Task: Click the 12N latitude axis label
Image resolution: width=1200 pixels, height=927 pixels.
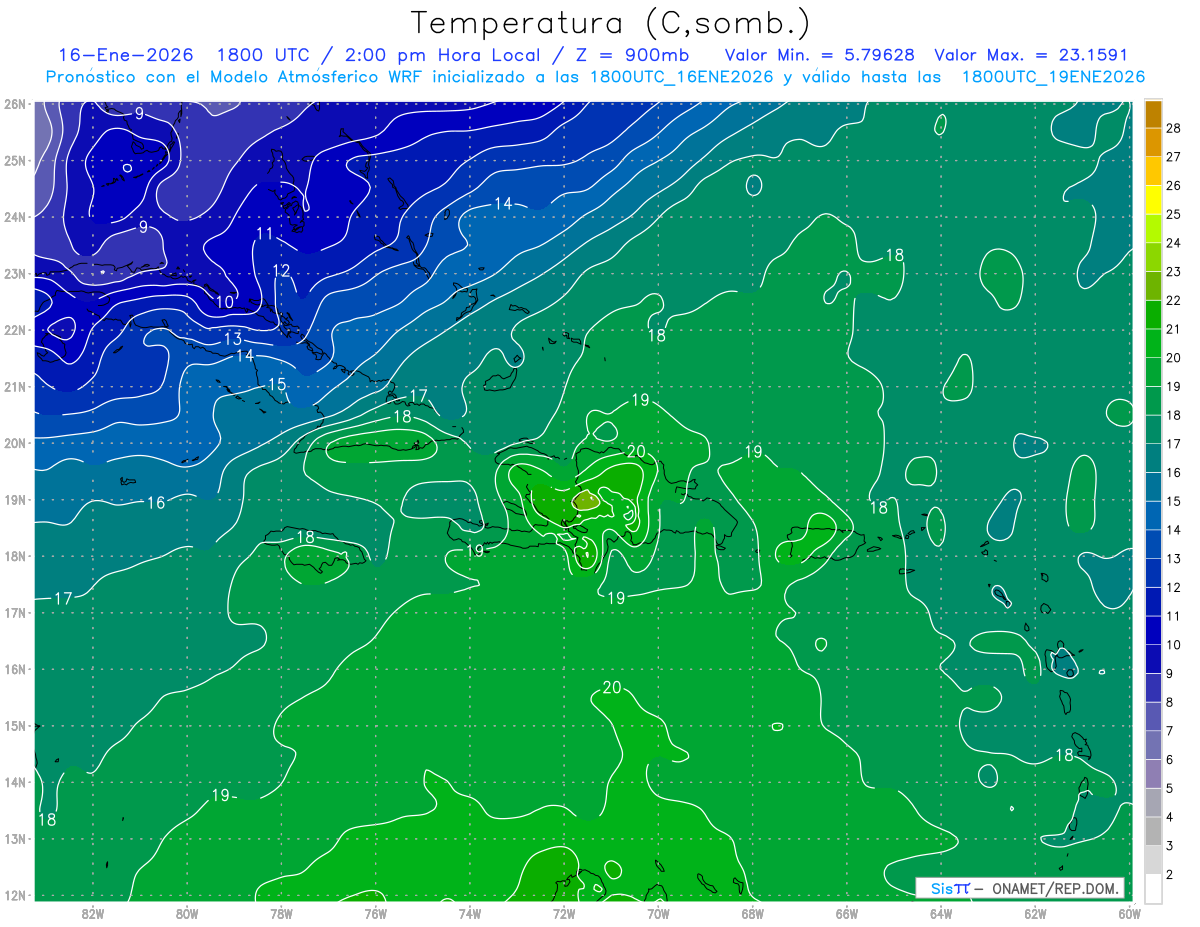Action: tap(14, 895)
